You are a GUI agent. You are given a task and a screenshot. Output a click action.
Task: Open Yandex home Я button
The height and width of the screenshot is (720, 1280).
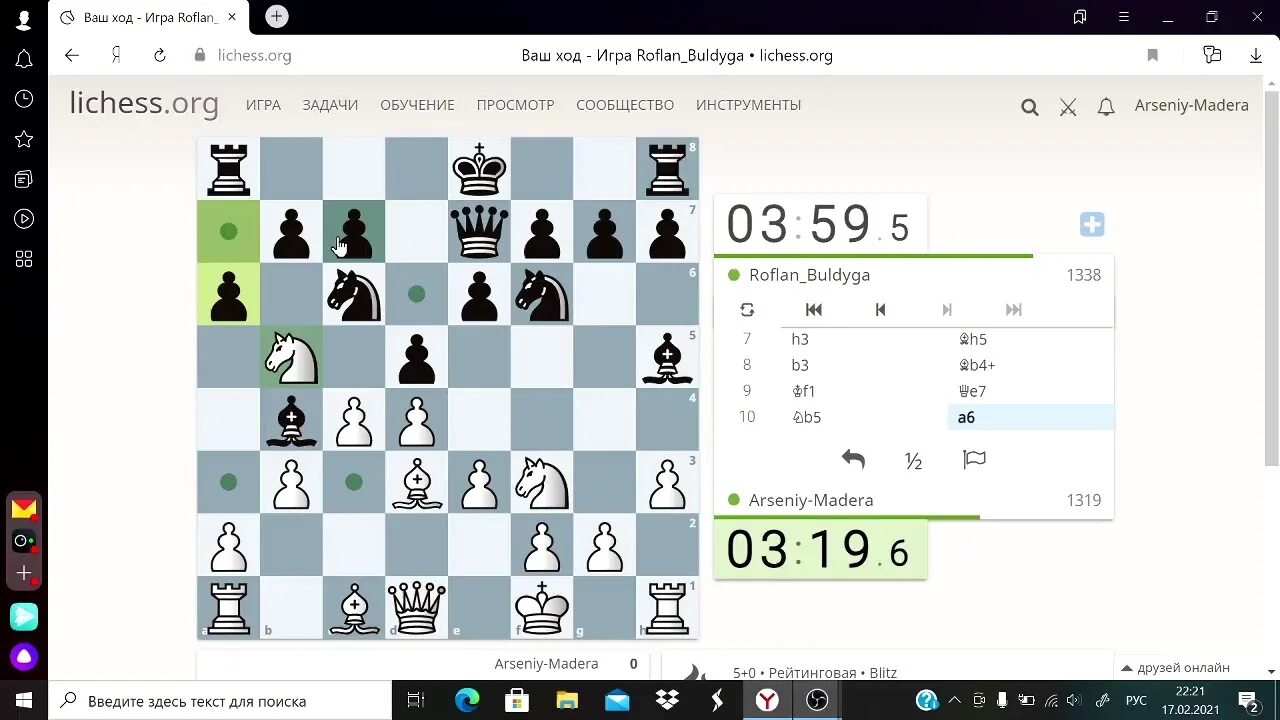(116, 55)
